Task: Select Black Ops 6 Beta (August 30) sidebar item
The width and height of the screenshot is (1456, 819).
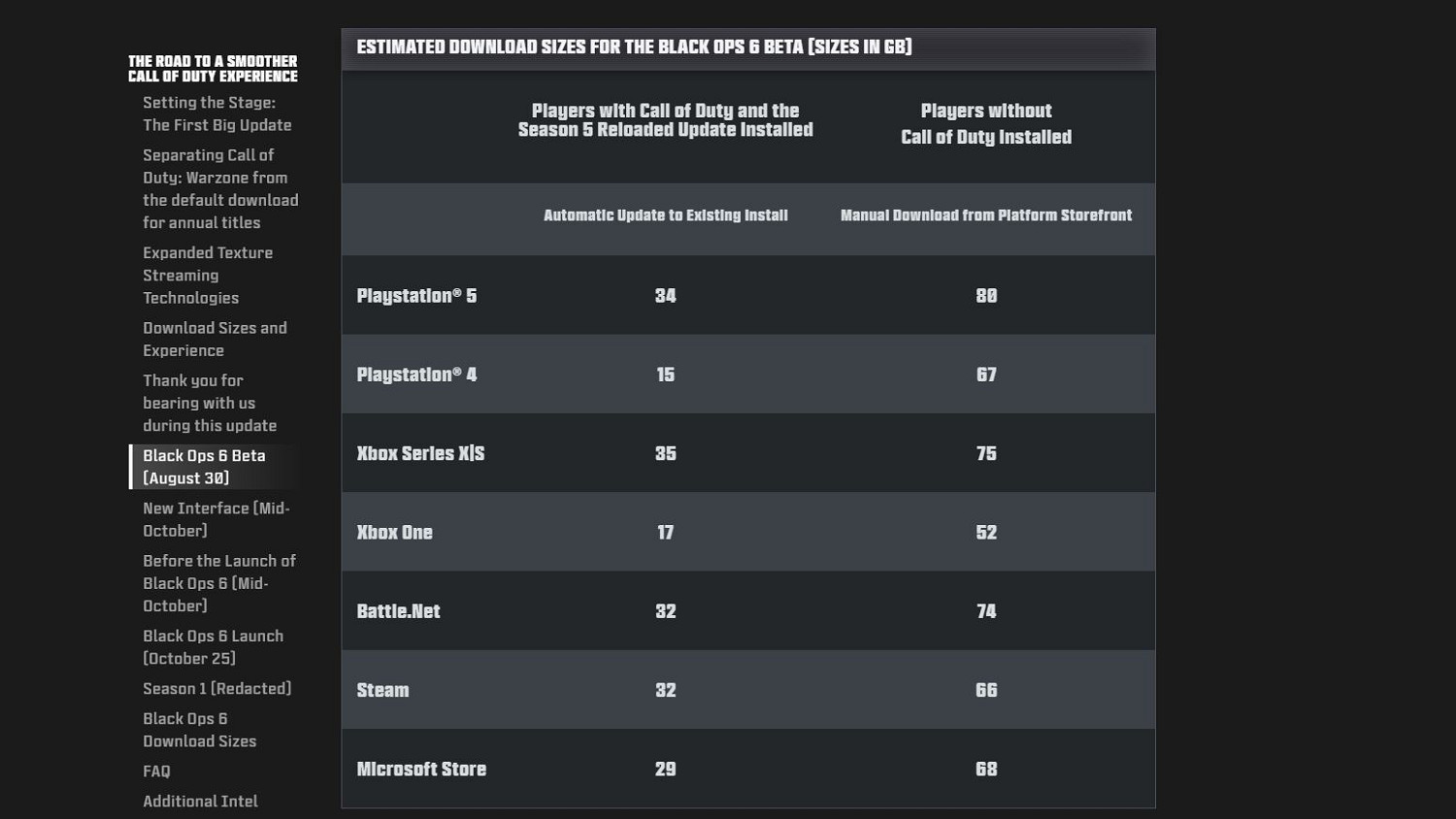Action: click(204, 467)
